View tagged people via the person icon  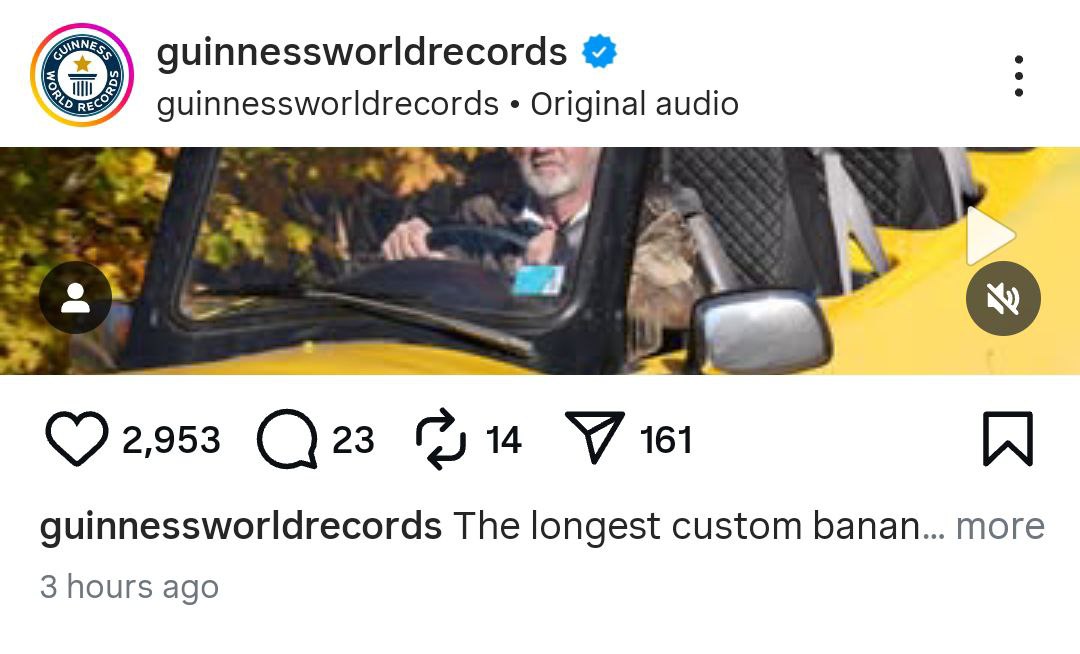click(76, 298)
